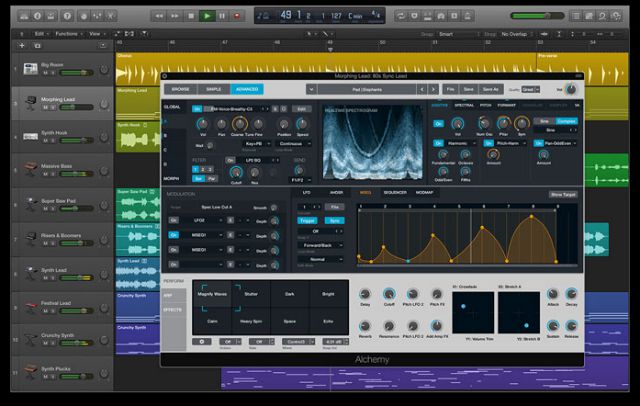Open the Functions menu dropdown
This screenshot has height=406, width=640.
pos(69,34)
